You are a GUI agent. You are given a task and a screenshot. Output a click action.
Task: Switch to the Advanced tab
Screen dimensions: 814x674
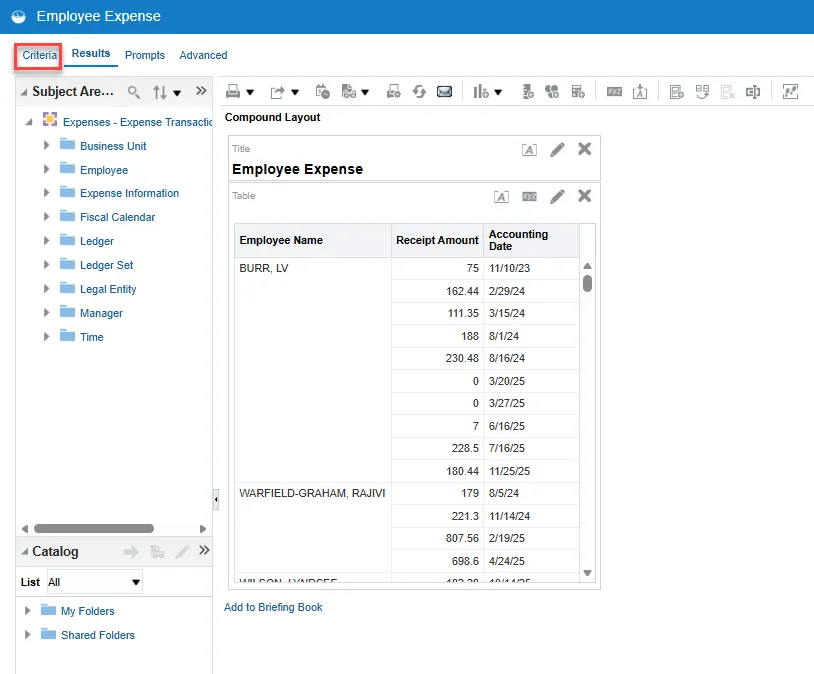[203, 55]
